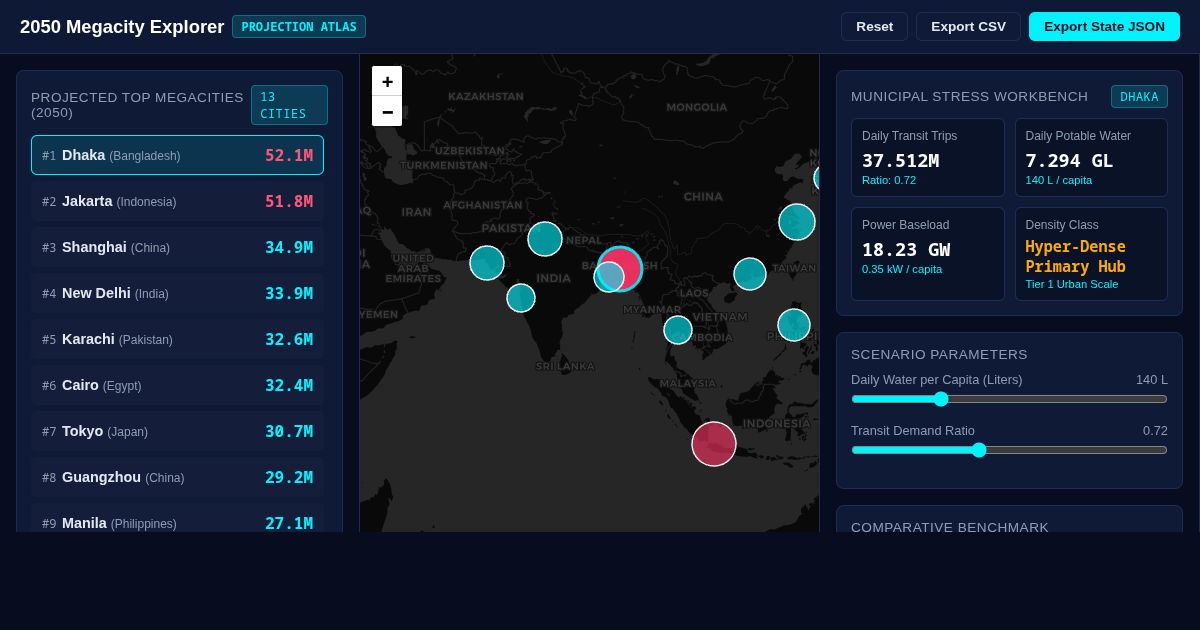Click Hyper-Dense Primary Hub text
Image resolution: width=1200 pixels, height=630 pixels.
click(x=1075, y=256)
